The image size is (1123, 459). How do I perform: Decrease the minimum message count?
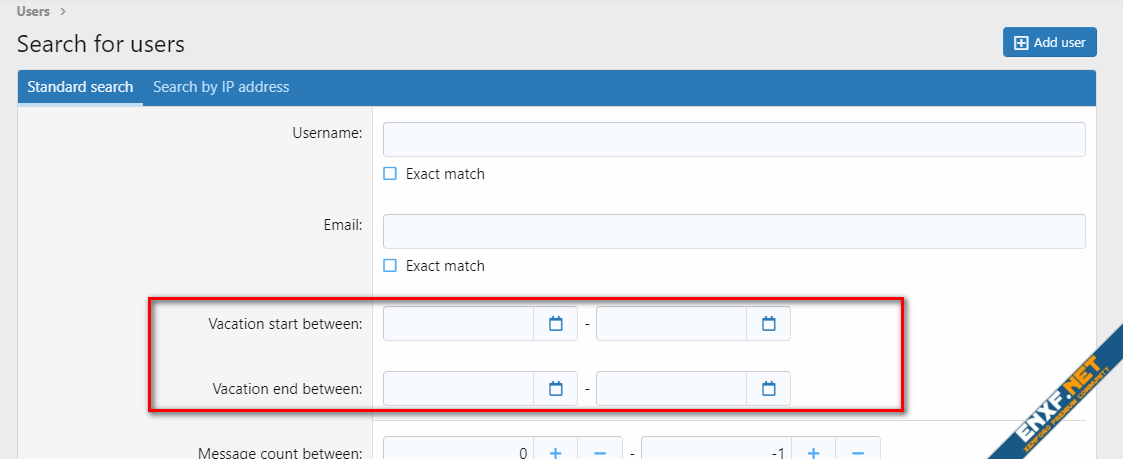coord(600,452)
